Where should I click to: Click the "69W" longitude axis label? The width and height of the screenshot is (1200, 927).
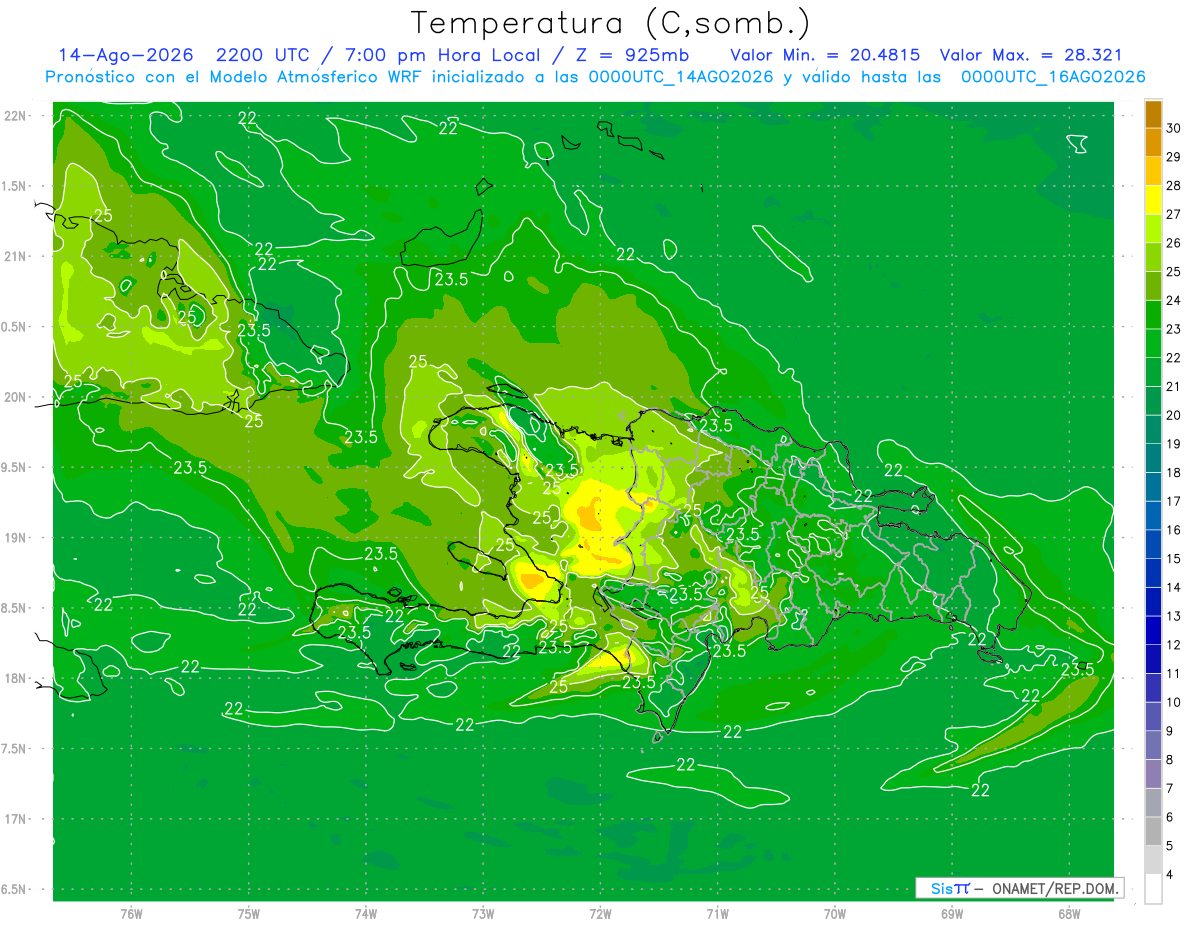pyautogui.click(x=952, y=913)
